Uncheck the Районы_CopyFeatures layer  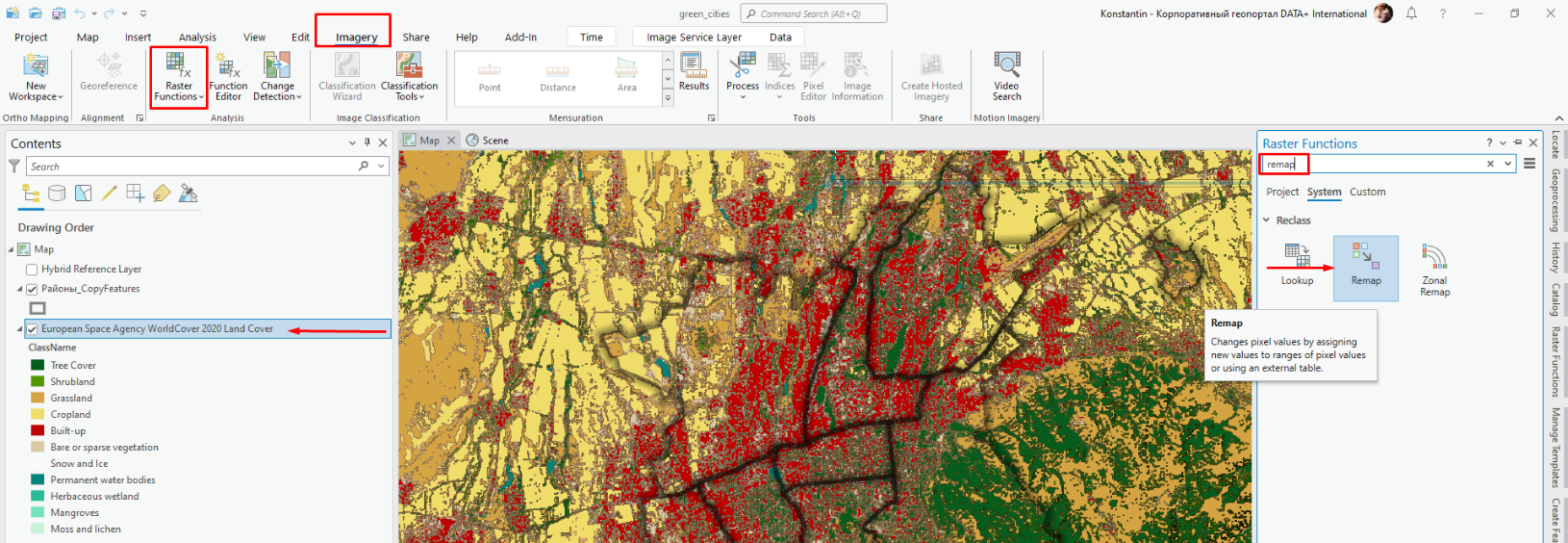tap(32, 289)
